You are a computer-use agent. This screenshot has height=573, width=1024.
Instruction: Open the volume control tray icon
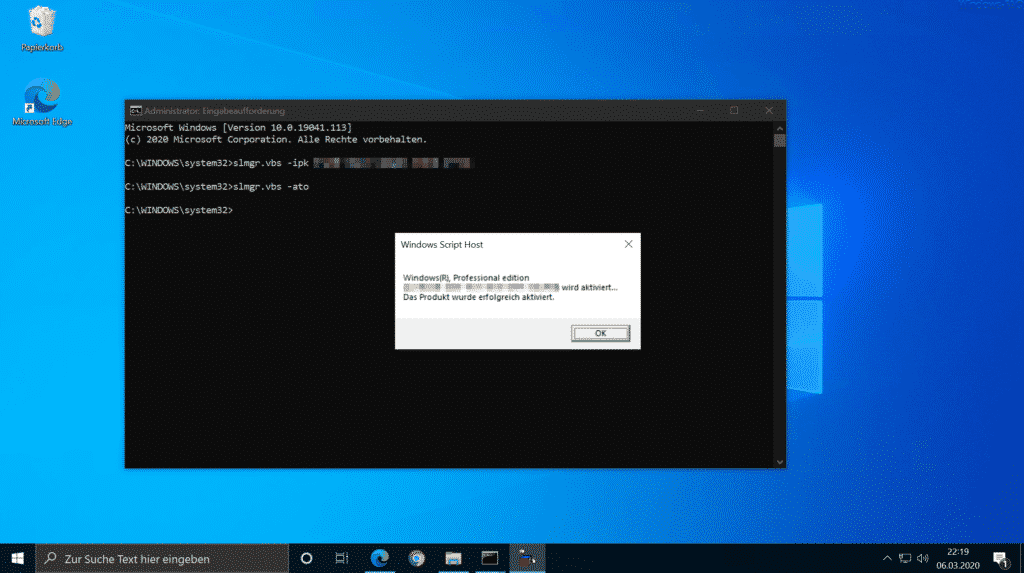pyautogui.click(x=922, y=559)
